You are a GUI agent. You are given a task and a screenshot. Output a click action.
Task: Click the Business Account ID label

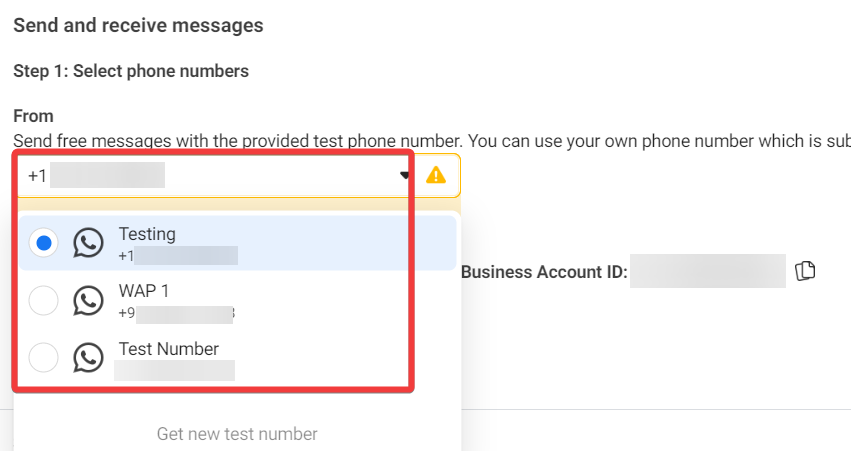click(544, 271)
